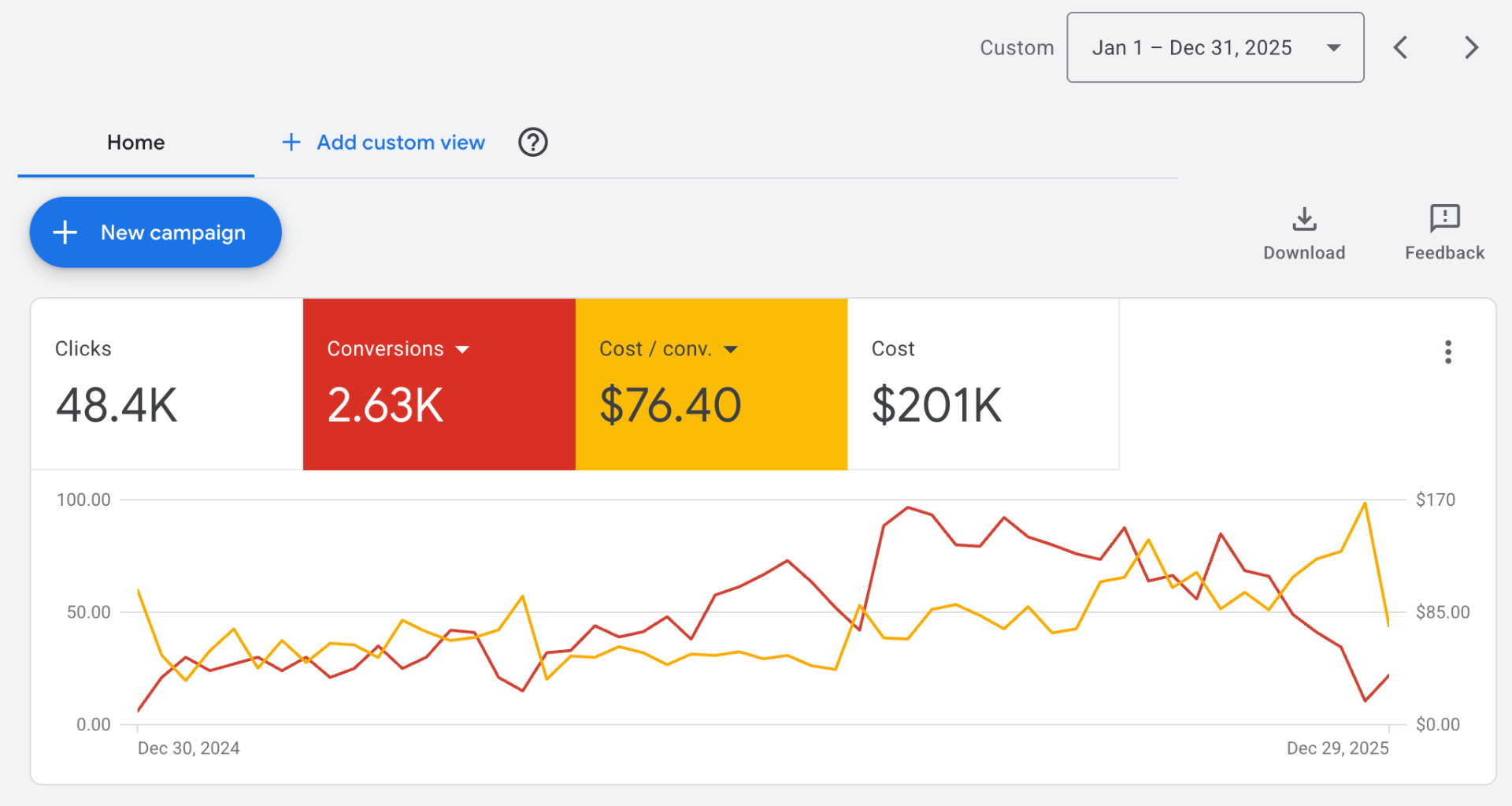
Task: Click Add custom view link
Action: (x=401, y=143)
